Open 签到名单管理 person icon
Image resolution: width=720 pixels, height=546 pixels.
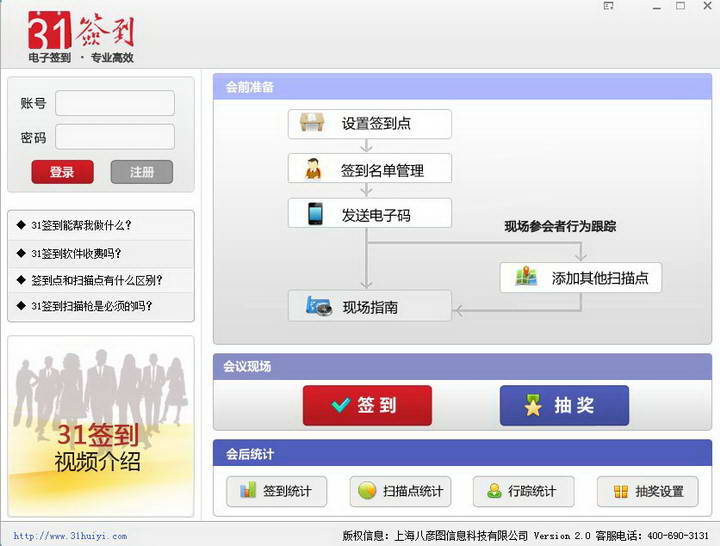point(313,169)
